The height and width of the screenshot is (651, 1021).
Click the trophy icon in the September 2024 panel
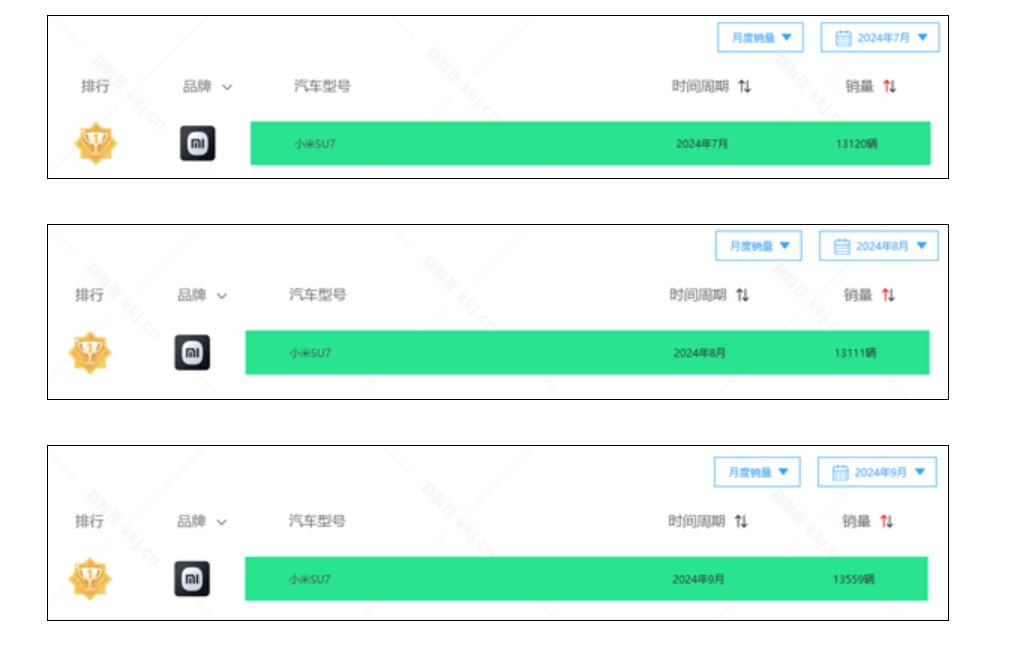click(90, 579)
